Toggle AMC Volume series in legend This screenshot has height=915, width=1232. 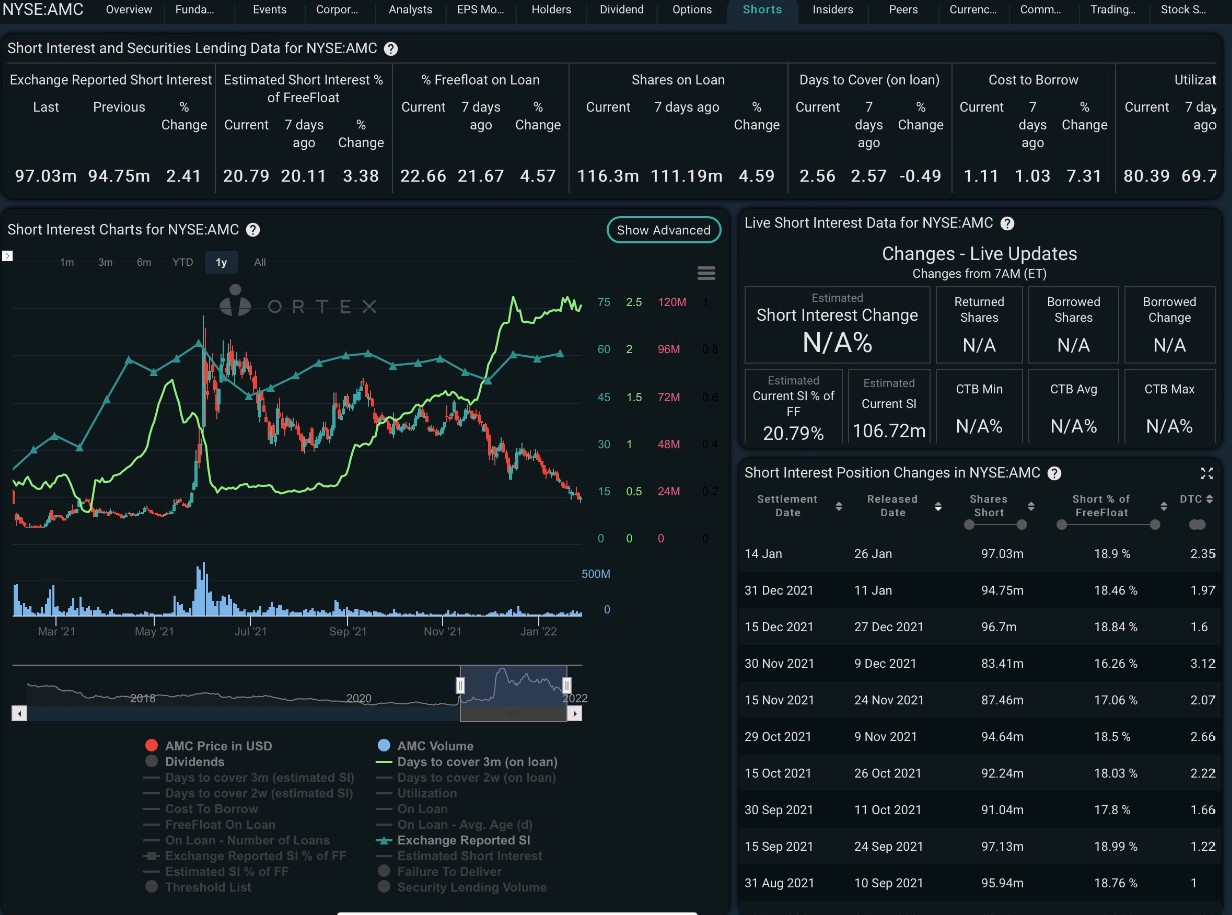425,746
